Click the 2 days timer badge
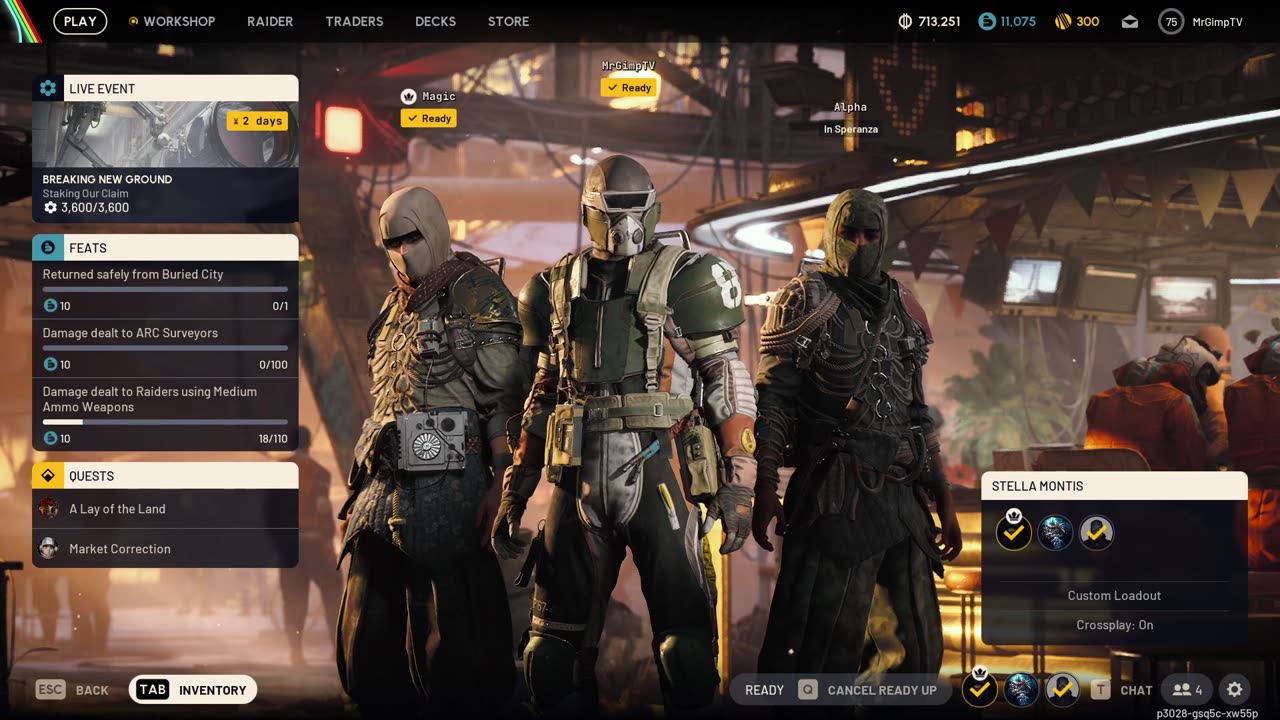 click(x=257, y=121)
